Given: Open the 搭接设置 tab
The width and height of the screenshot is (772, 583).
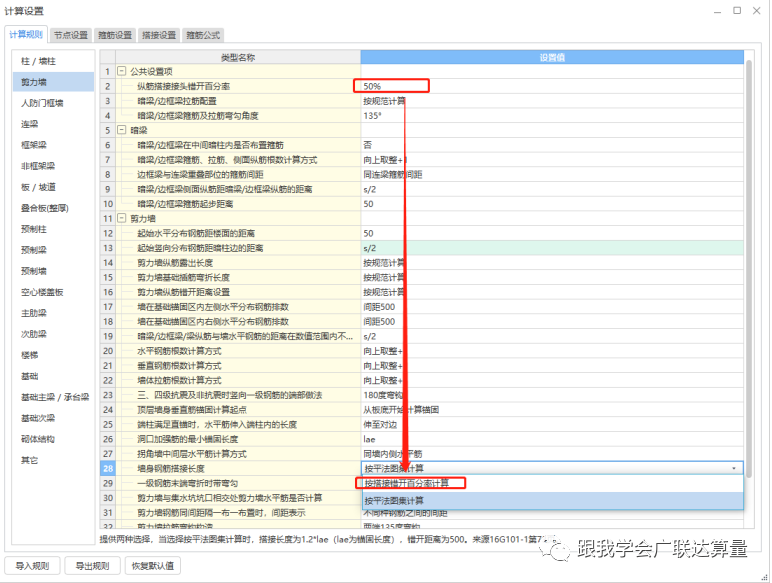Looking at the screenshot, I should point(159,35).
